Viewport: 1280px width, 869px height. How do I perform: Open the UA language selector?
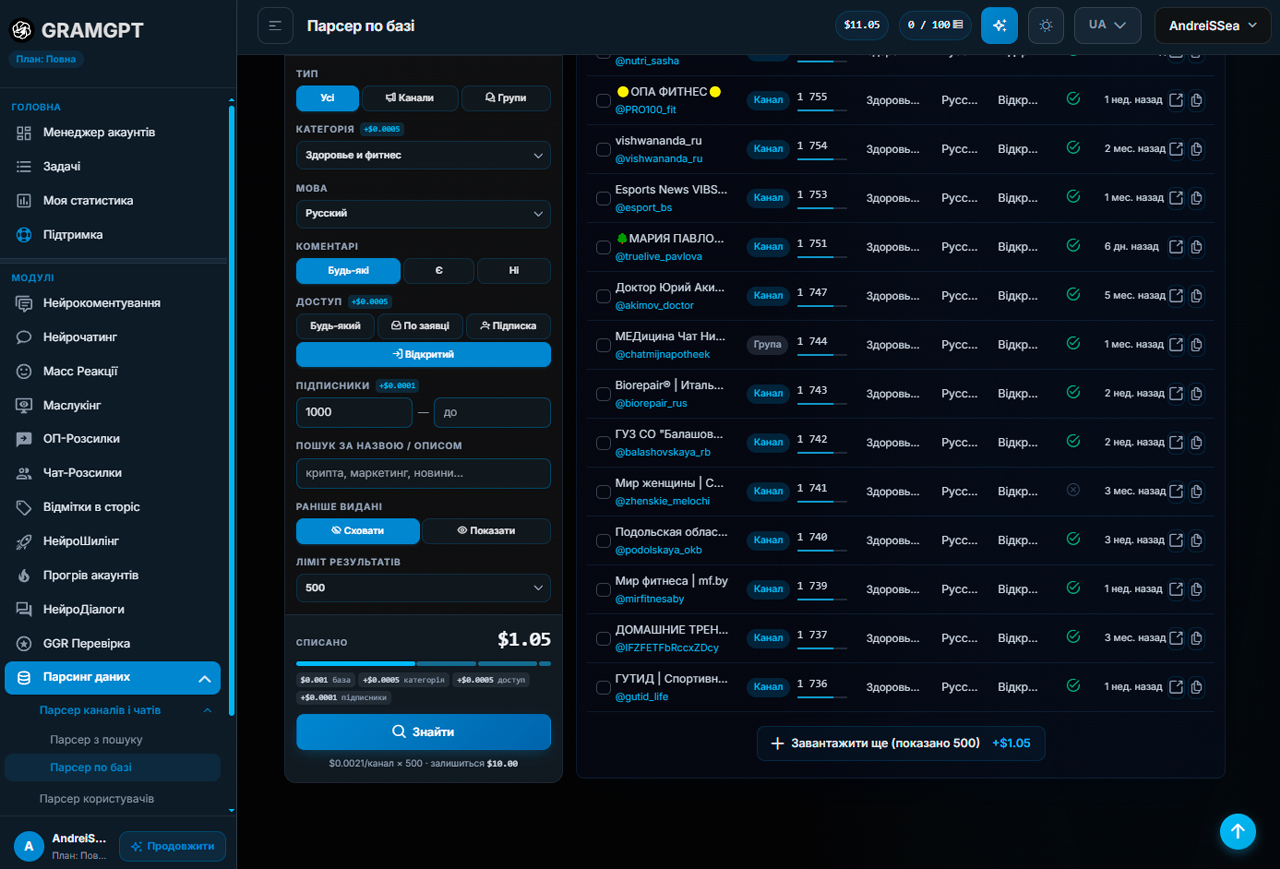pos(1108,25)
